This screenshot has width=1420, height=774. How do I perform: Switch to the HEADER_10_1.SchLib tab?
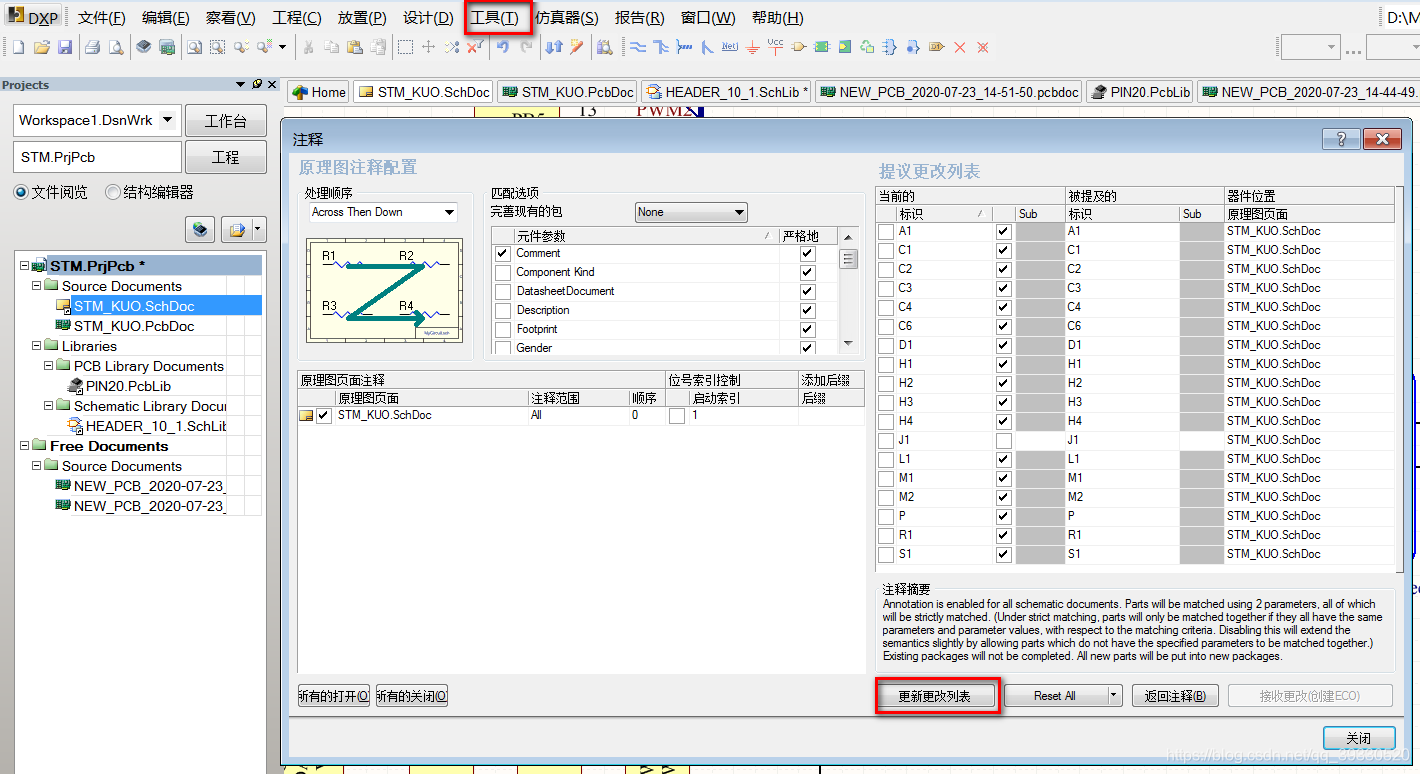coord(726,92)
